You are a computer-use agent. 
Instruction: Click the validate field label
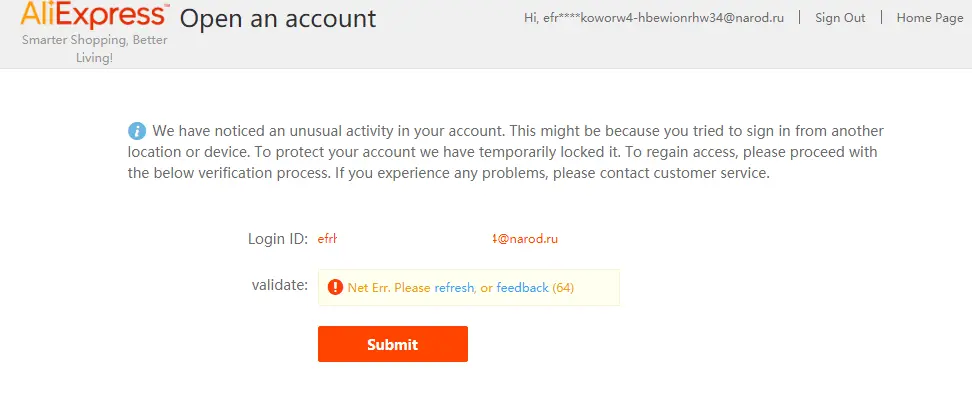click(280, 285)
